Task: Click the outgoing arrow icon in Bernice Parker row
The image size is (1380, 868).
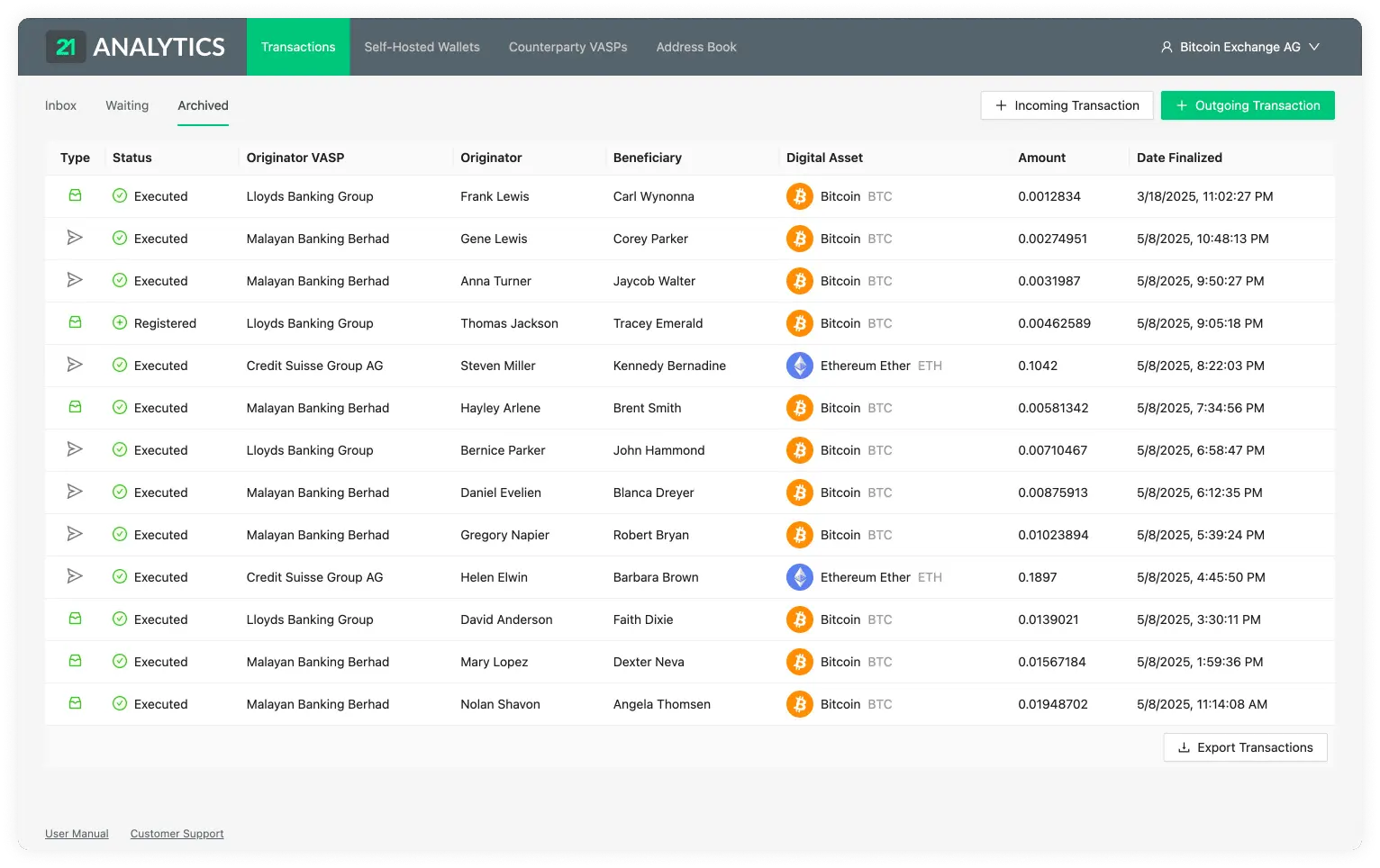Action: [75, 449]
